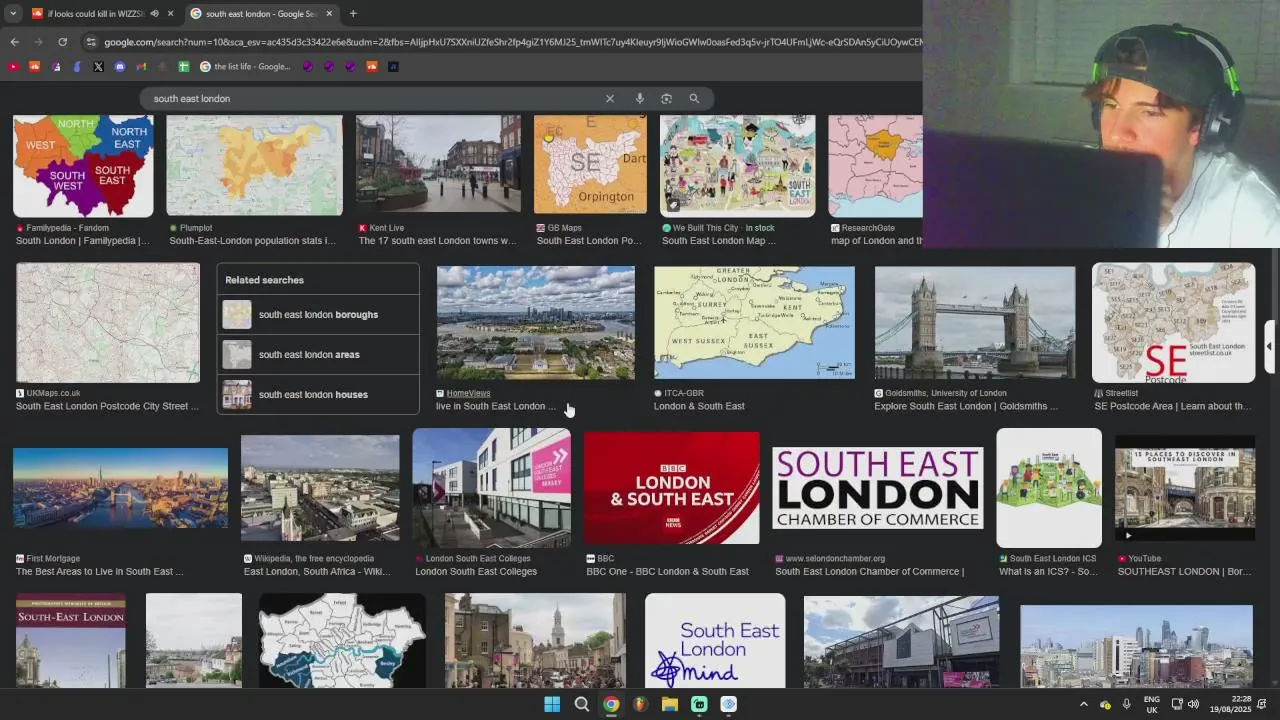Open the site information icon in address bar
1280x720 pixels.
pos(91,42)
